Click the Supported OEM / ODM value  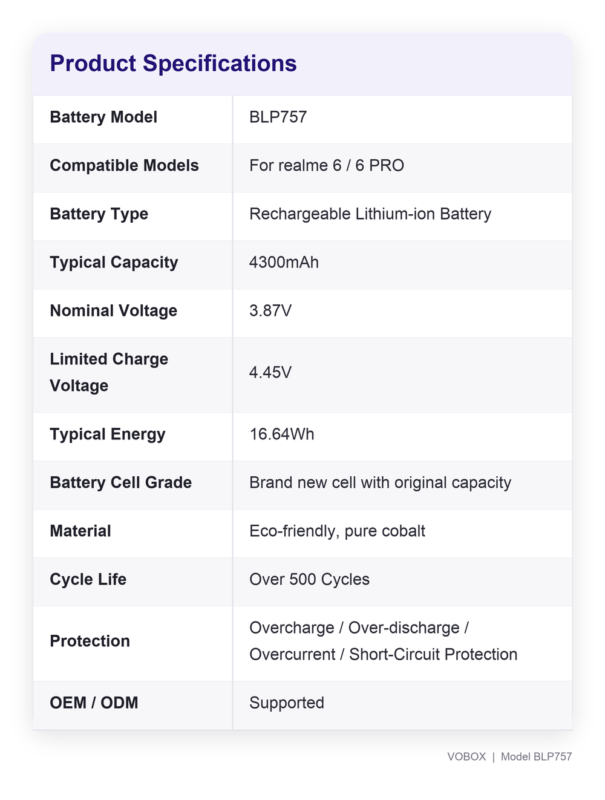(x=286, y=703)
